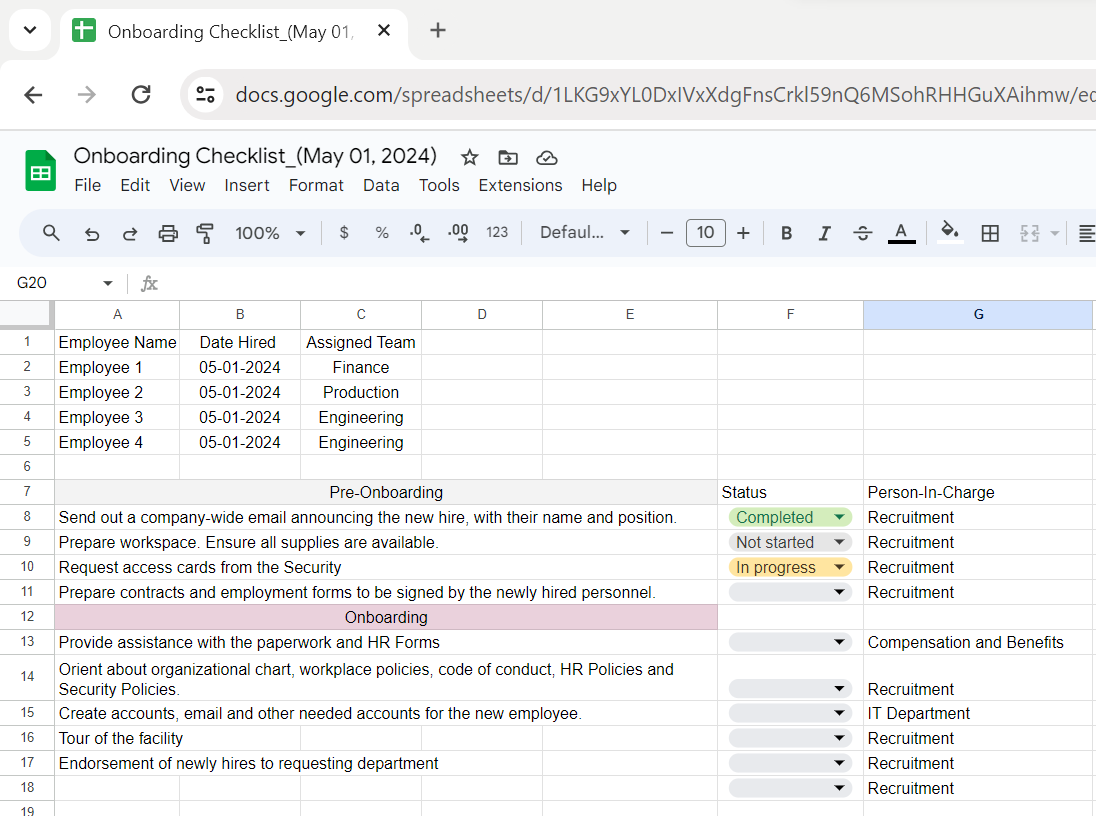Click the merge cells icon
1096x816 pixels.
(1030, 233)
